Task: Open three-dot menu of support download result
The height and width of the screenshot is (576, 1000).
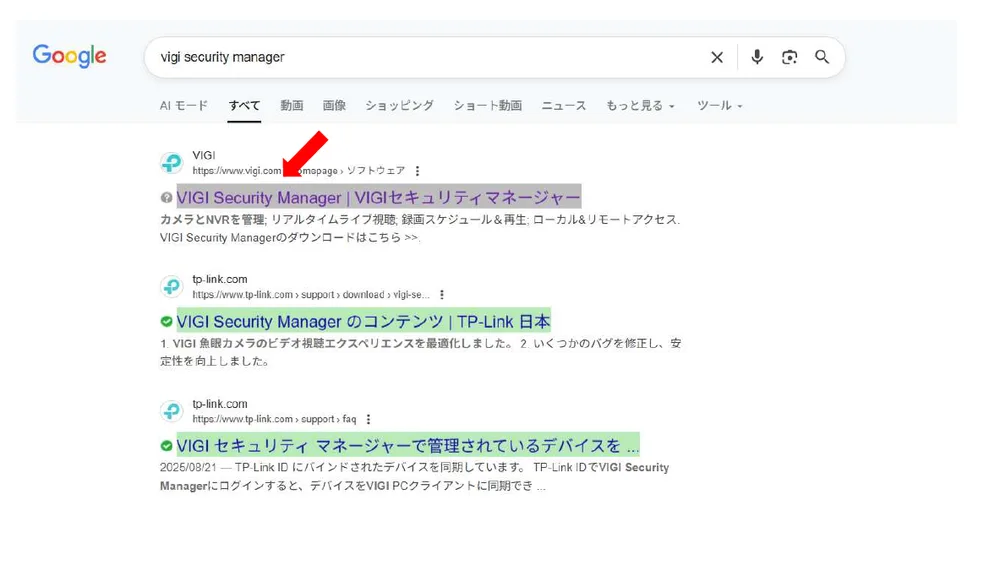Action: coord(441,295)
